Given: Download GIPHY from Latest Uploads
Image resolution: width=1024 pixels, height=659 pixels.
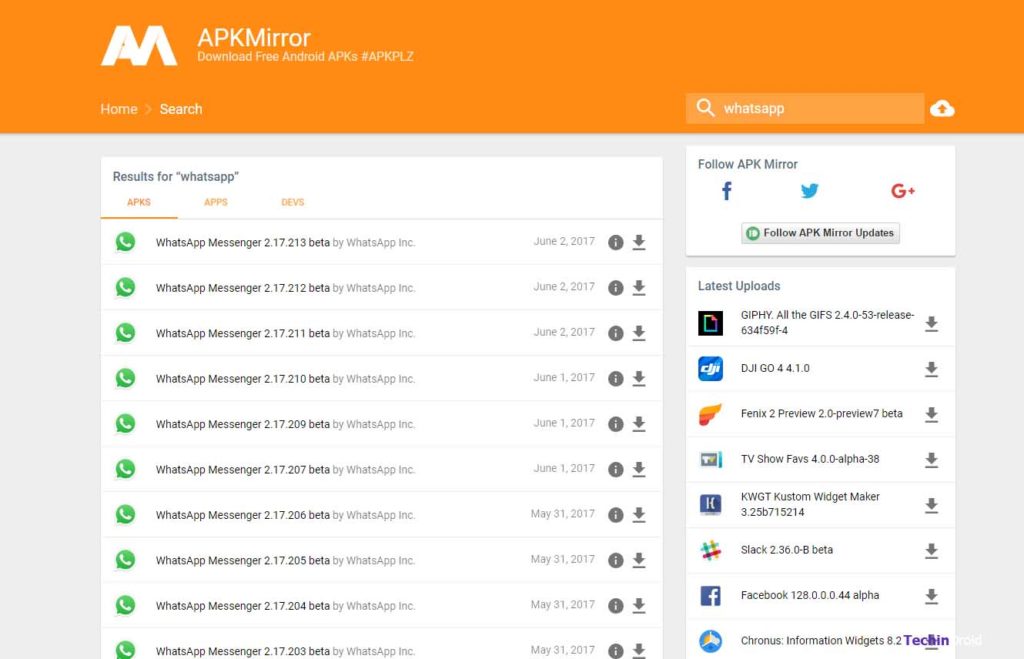Looking at the screenshot, I should [931, 324].
